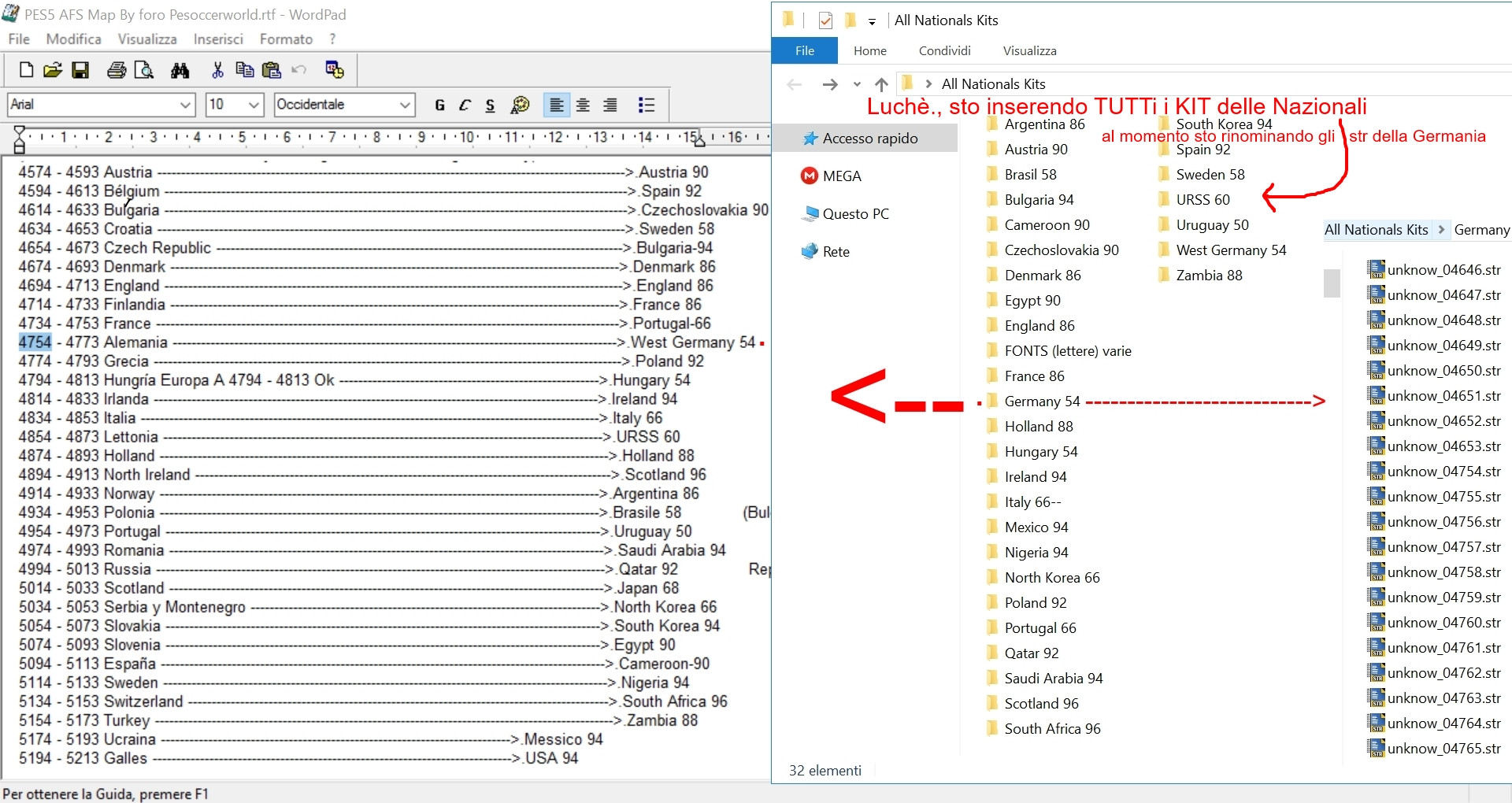Select Rete in the navigation pane
The width and height of the screenshot is (1512, 803).
[x=825, y=252]
